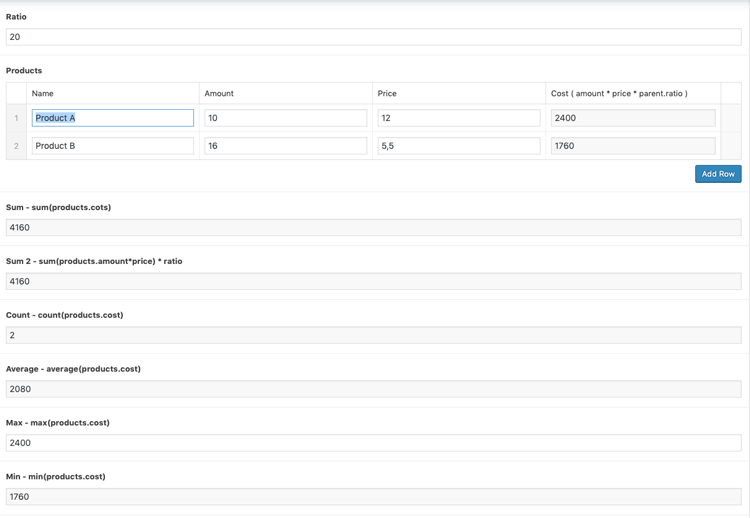The image size is (750, 518).
Task: Select the Product A name field
Action: [x=113, y=118]
